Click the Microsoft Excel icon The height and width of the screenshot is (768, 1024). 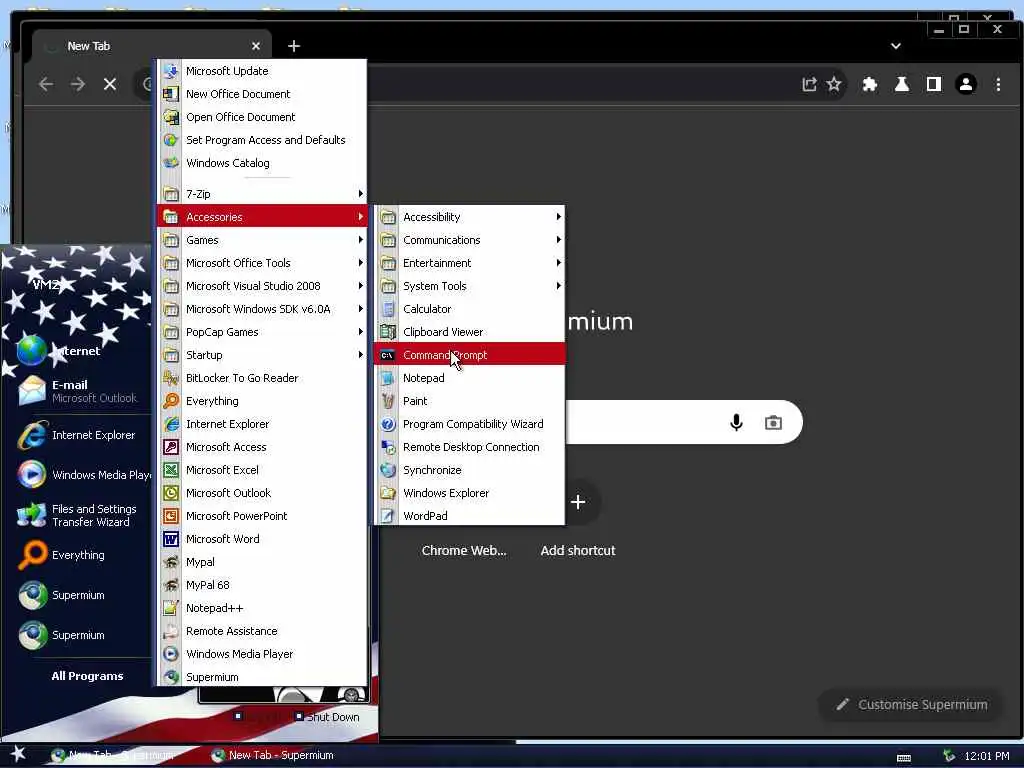pos(170,470)
